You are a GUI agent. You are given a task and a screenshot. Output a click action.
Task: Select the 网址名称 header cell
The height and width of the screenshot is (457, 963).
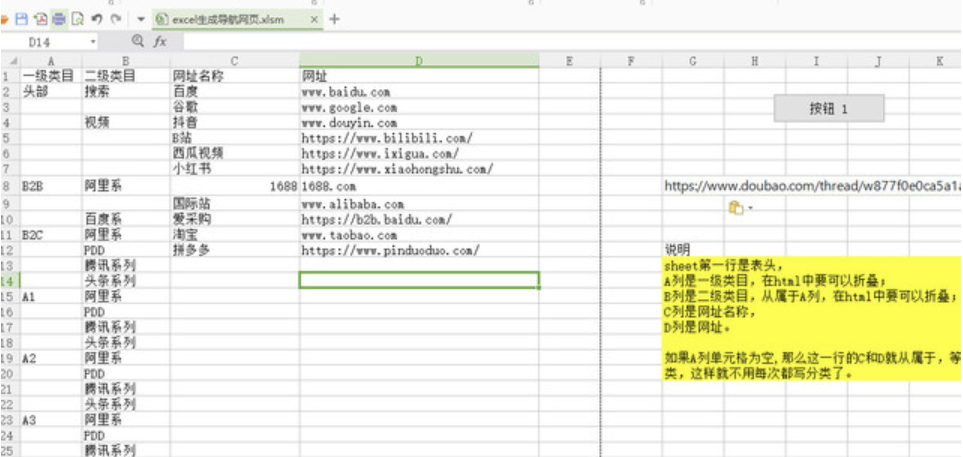click(235, 76)
